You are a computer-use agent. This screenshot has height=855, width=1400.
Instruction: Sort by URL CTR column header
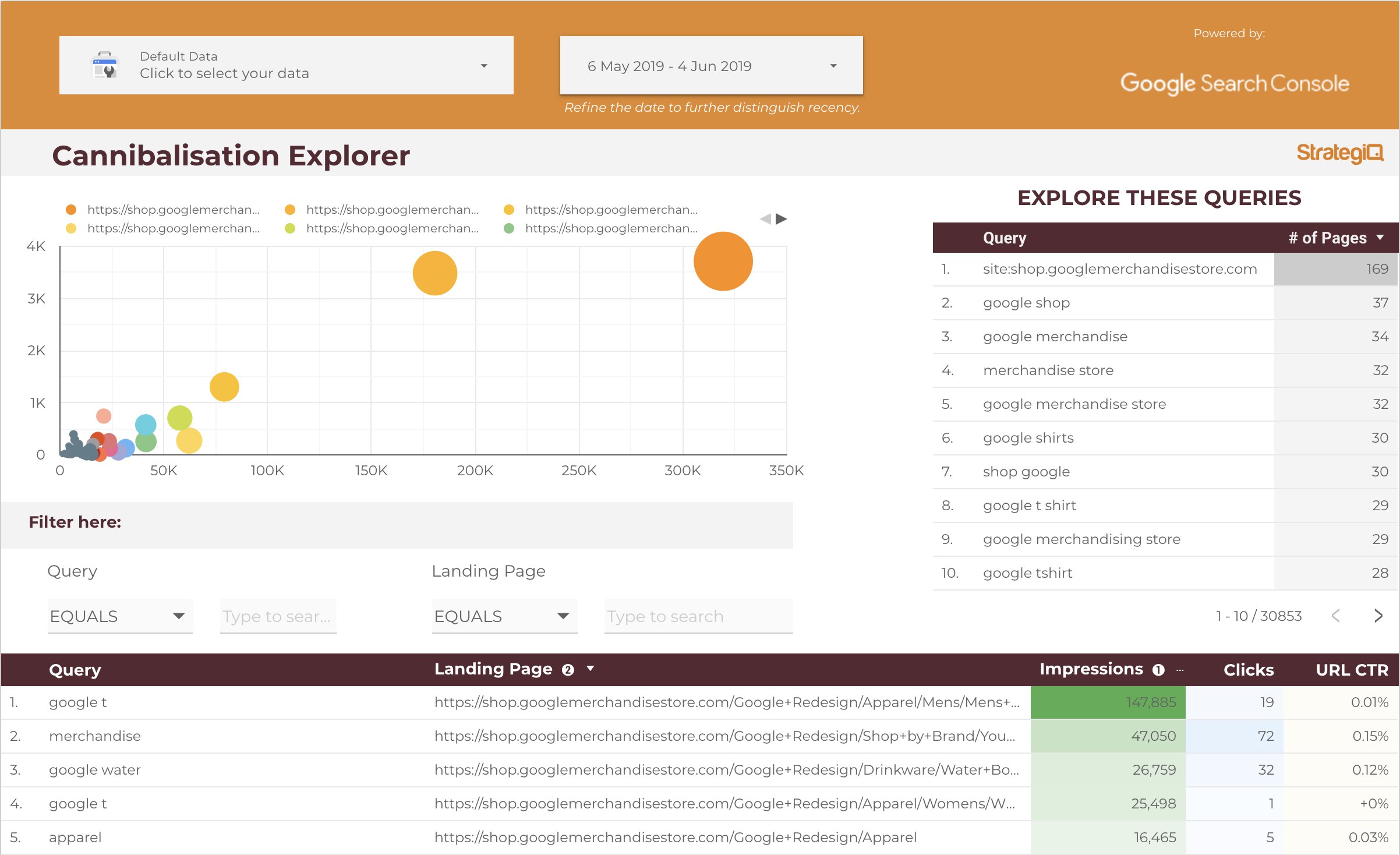(x=1352, y=670)
